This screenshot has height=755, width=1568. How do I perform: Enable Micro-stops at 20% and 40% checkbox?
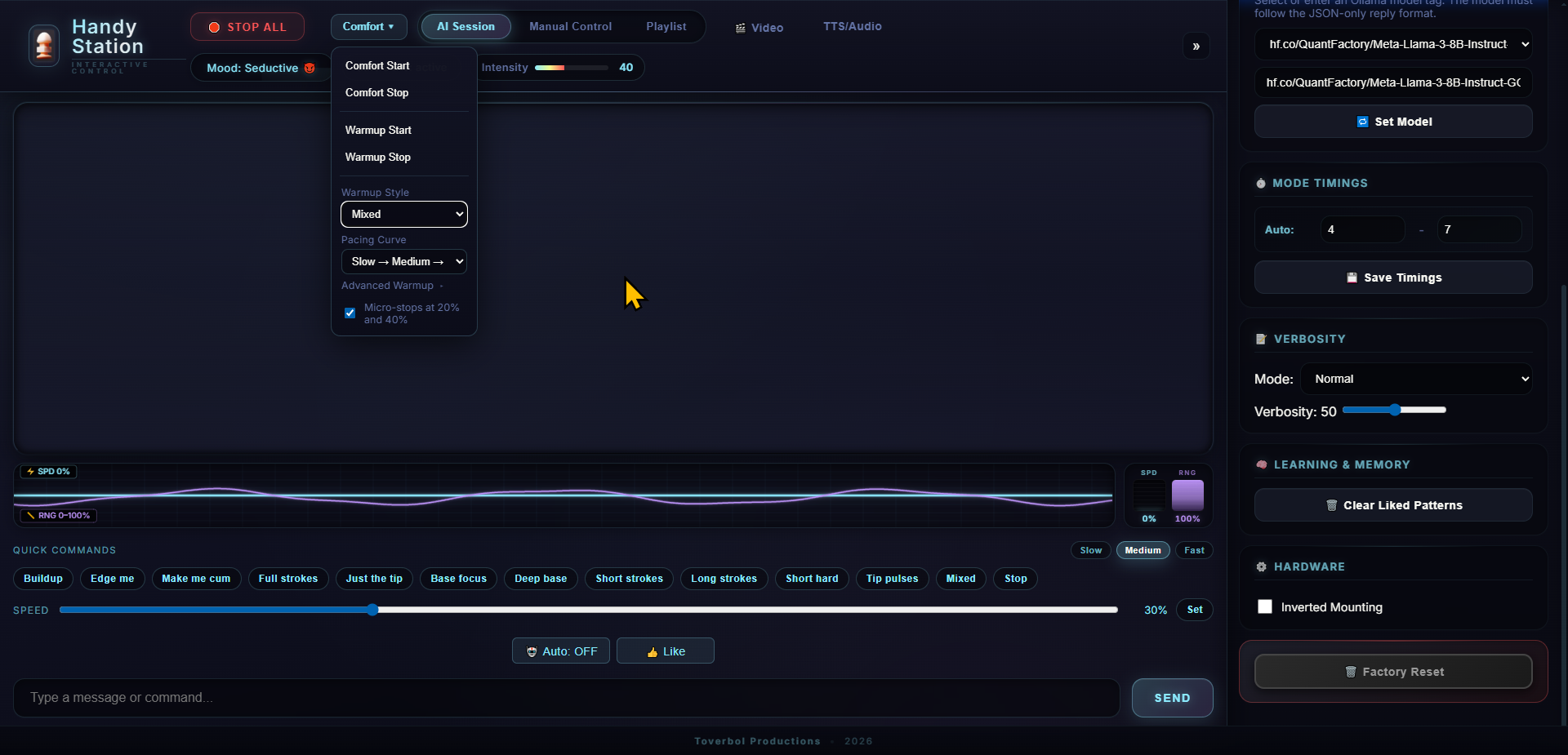(x=350, y=313)
